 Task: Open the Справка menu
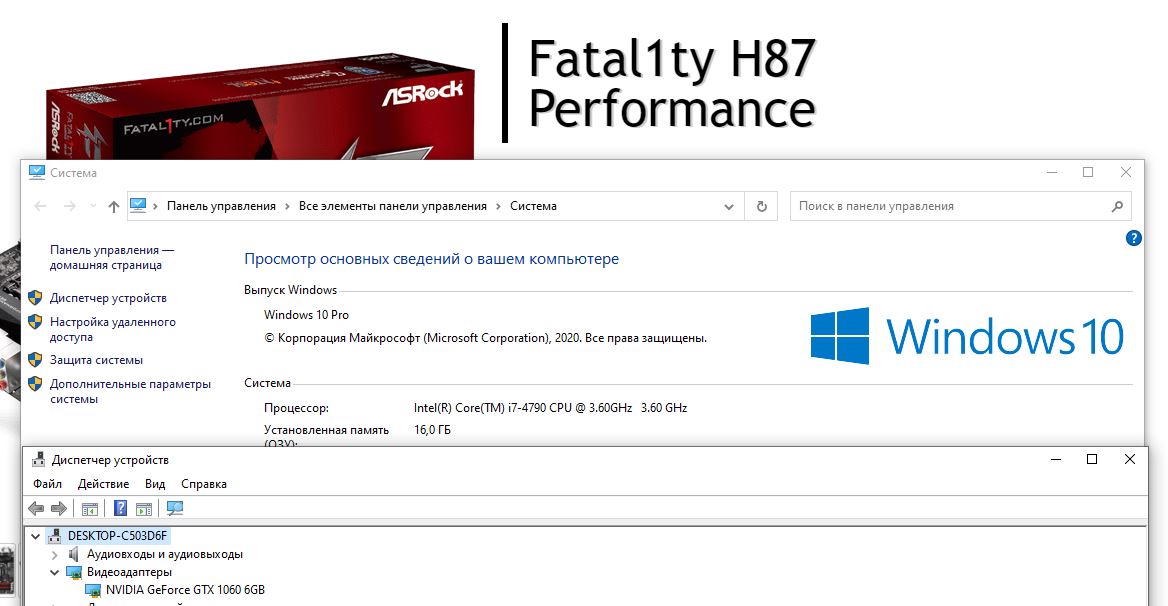point(203,484)
